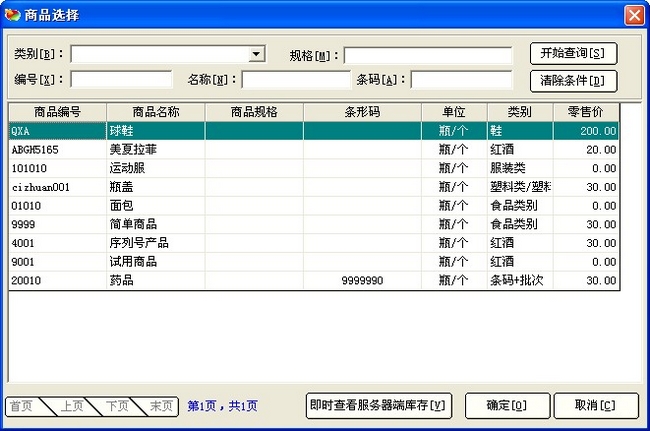Screen dimensions: 650x431
Task: Go to 下页 next page tab
Action: 116,406
